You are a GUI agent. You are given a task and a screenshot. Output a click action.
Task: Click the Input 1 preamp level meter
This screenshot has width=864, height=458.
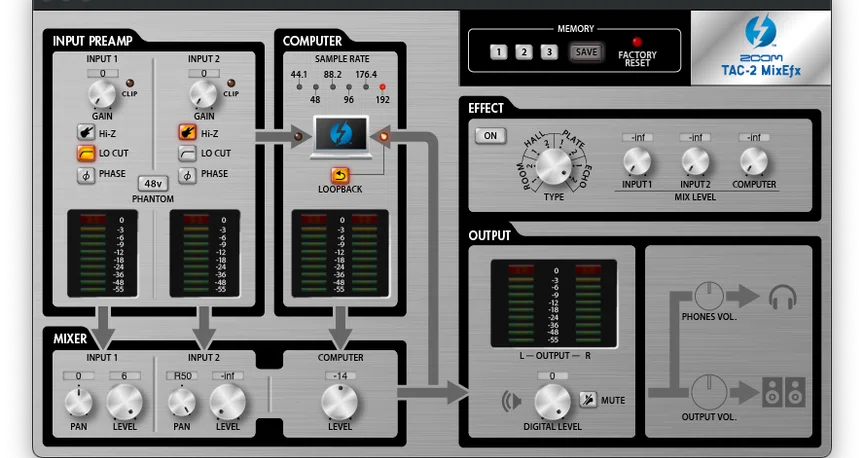coord(102,254)
